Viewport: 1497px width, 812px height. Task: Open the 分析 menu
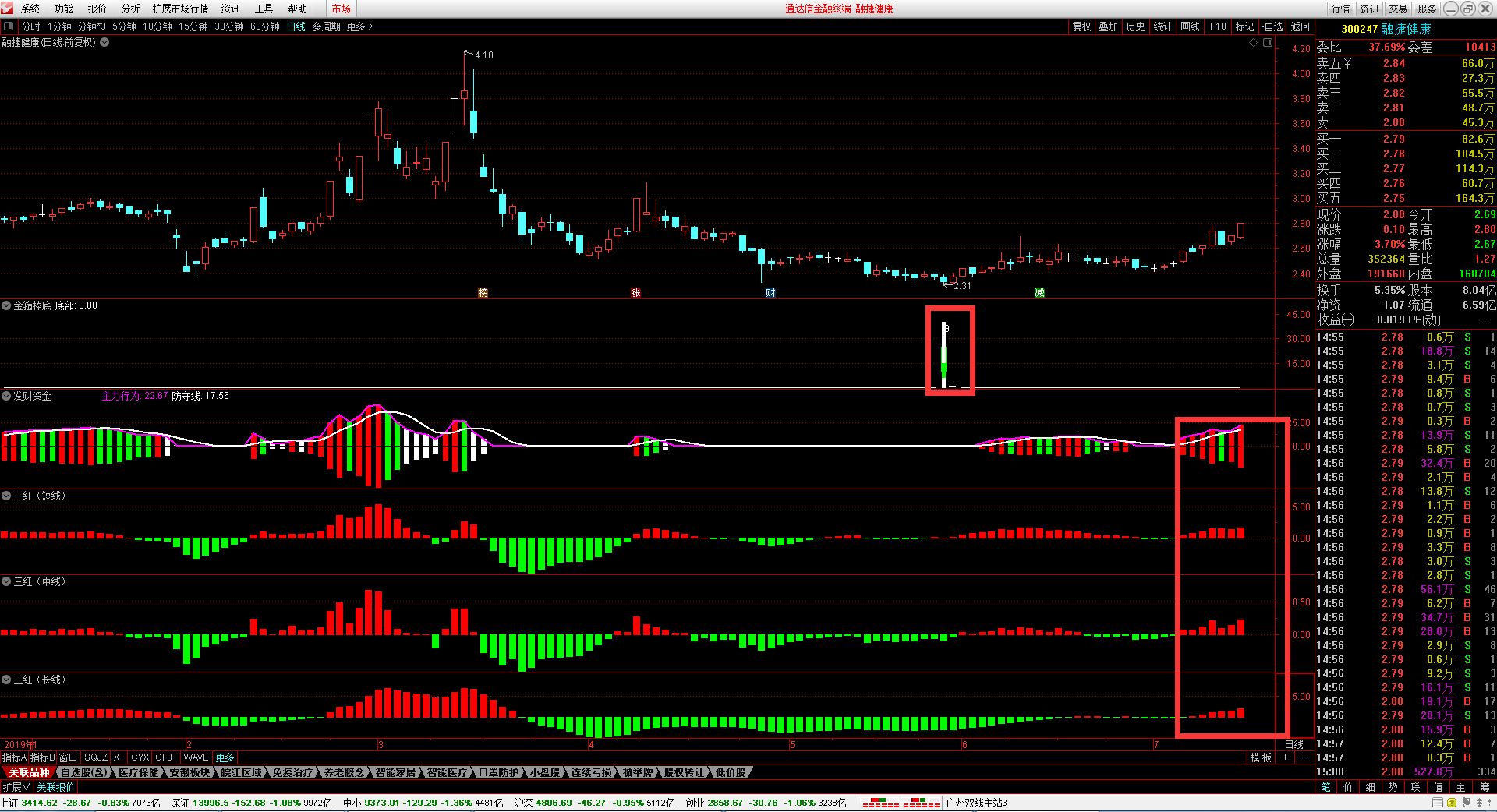[x=130, y=9]
